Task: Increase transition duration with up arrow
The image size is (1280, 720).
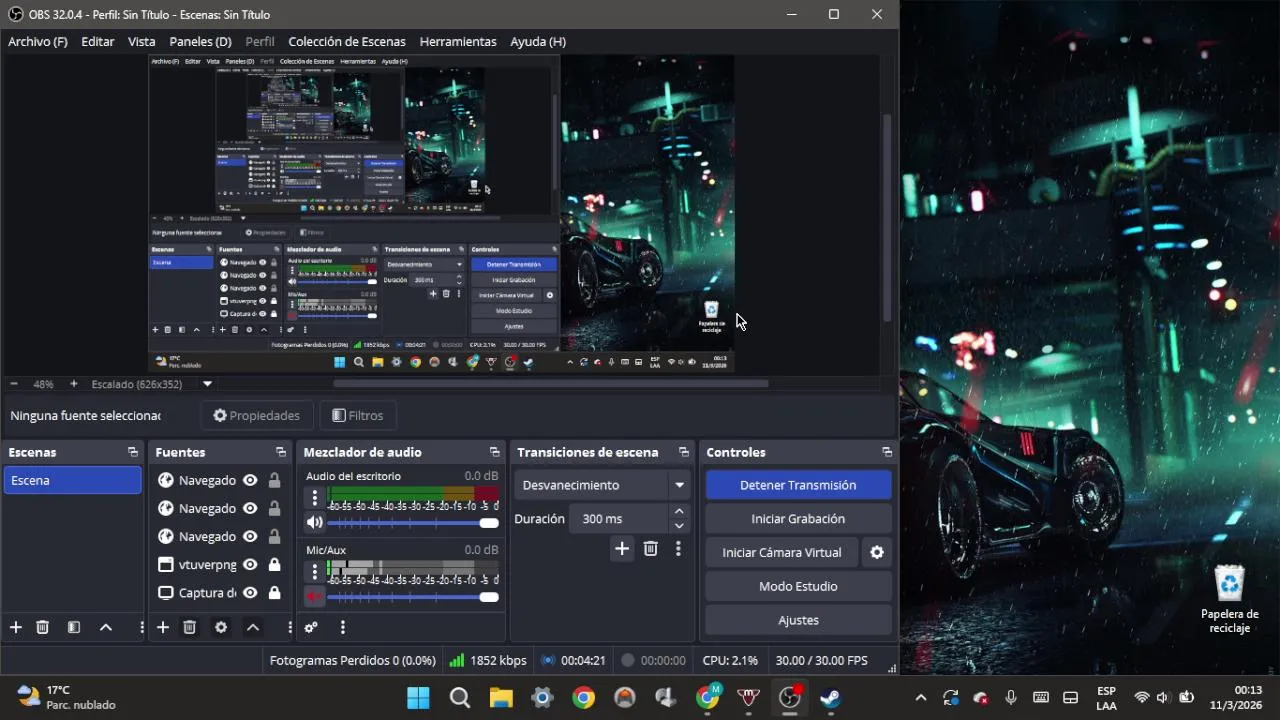Action: click(x=679, y=511)
